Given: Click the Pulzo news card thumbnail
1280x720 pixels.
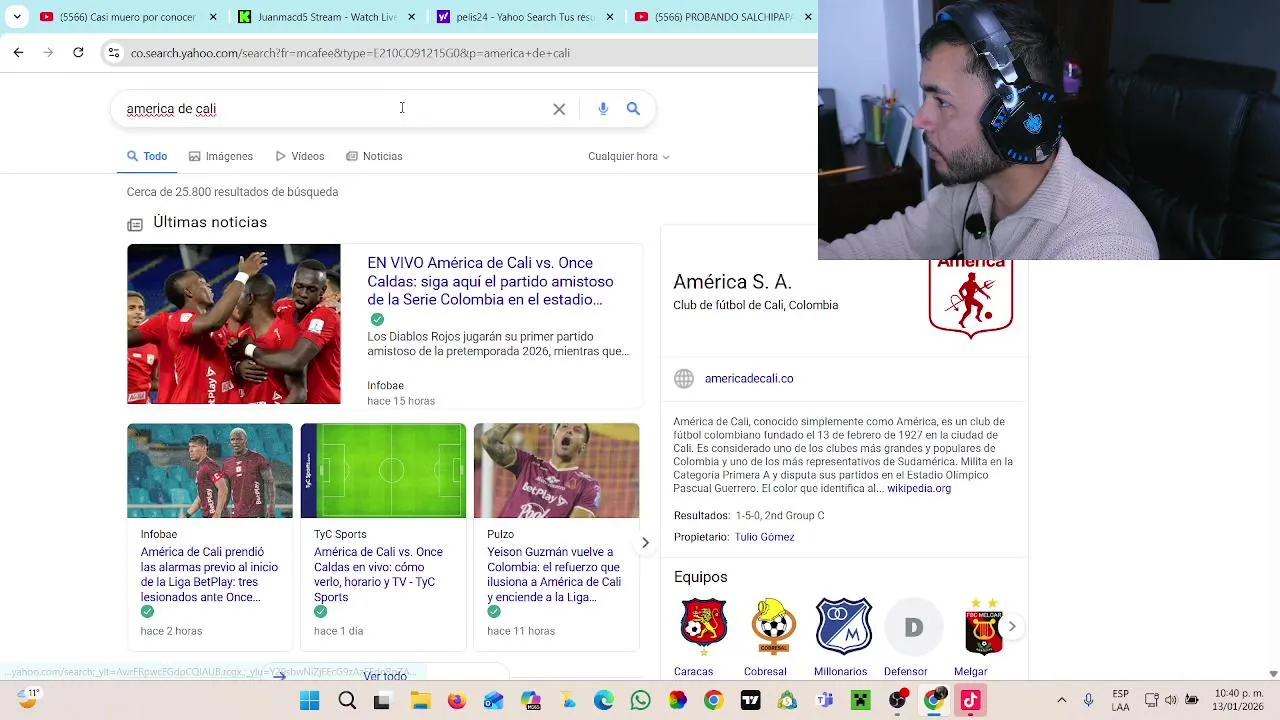Looking at the screenshot, I should click(x=556, y=471).
